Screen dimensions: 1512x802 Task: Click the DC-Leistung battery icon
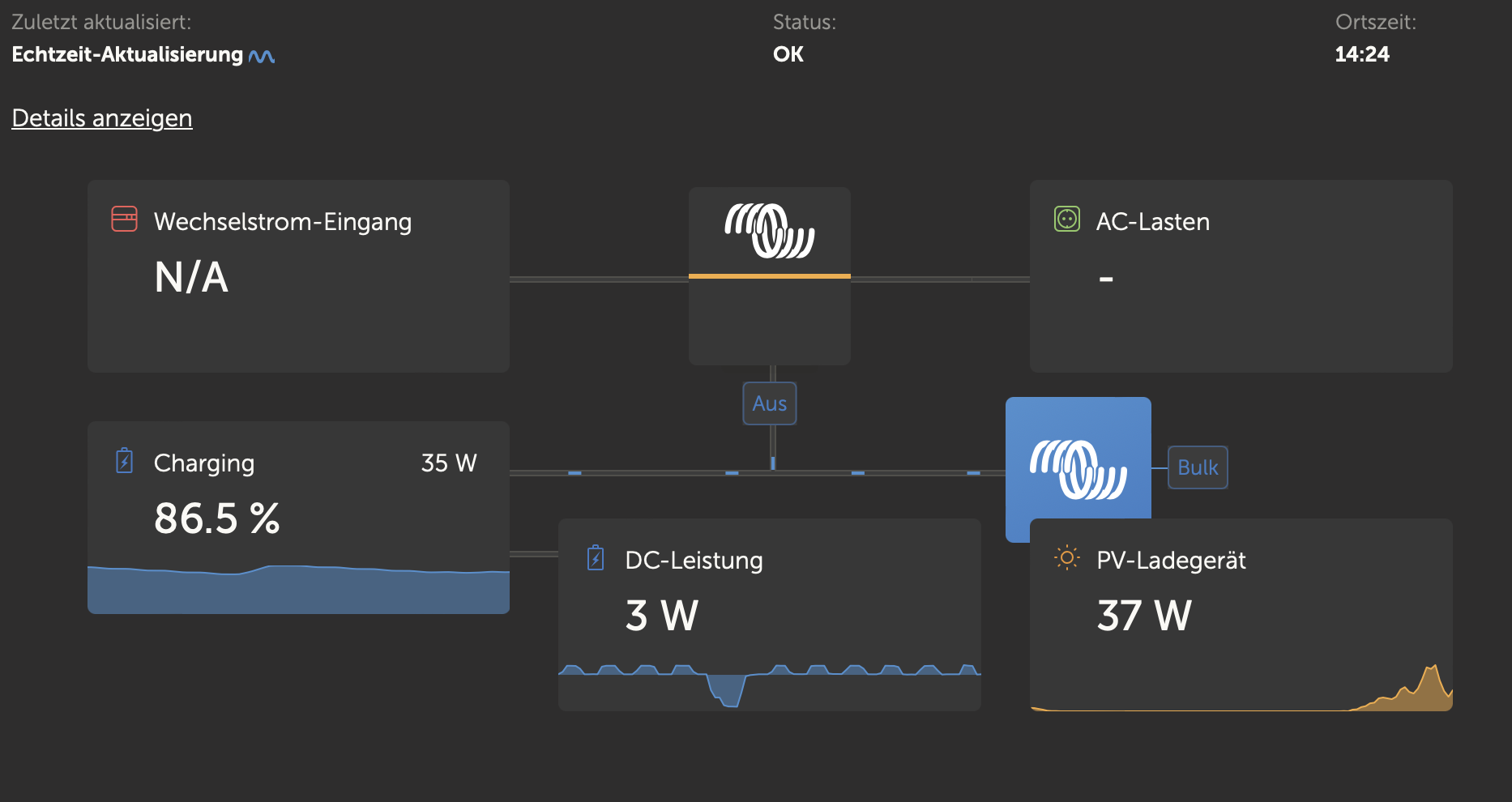(596, 558)
